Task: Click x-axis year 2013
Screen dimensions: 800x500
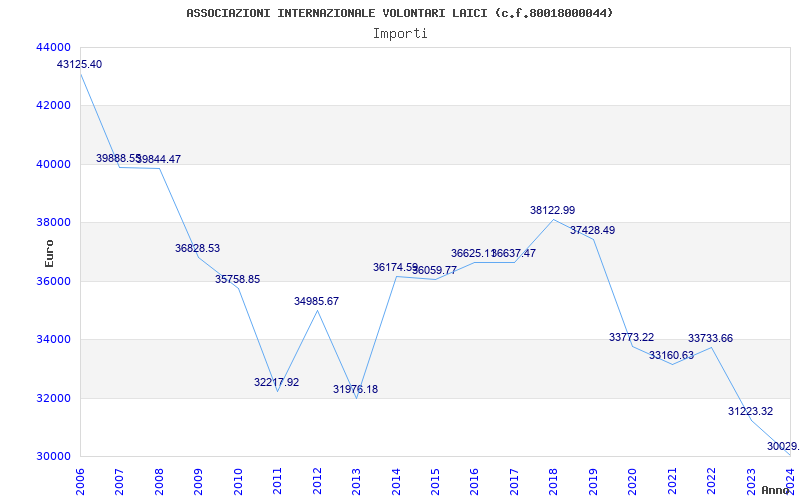Action: click(x=356, y=482)
